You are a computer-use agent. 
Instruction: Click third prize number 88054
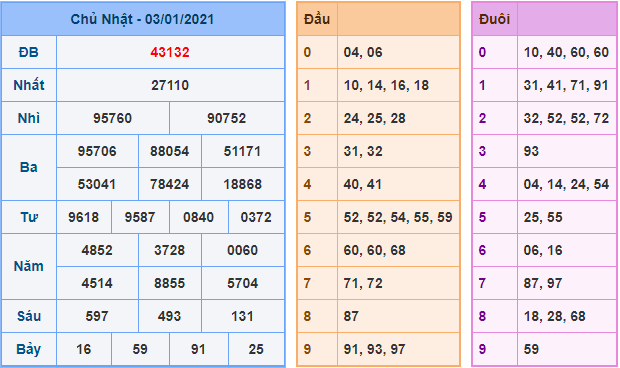click(x=170, y=151)
